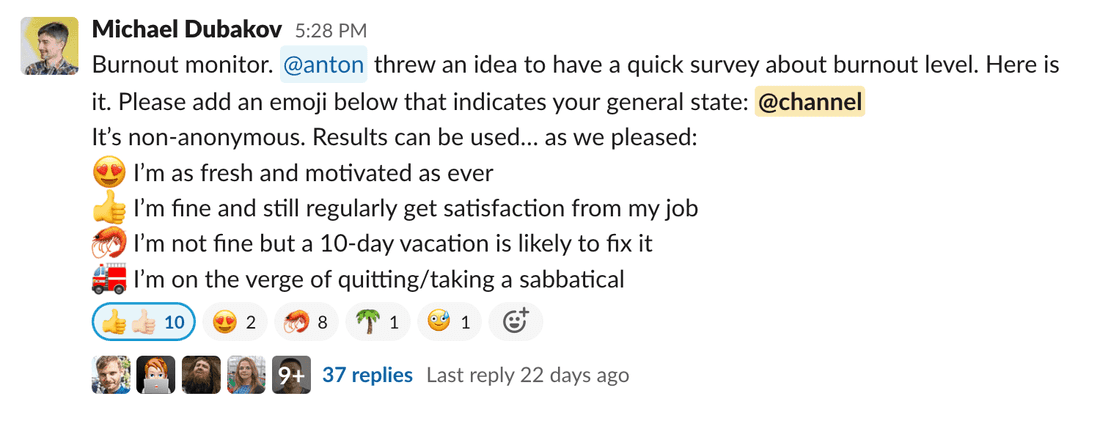Click the @anton mention
The image size is (1100, 421).
tap(324, 66)
